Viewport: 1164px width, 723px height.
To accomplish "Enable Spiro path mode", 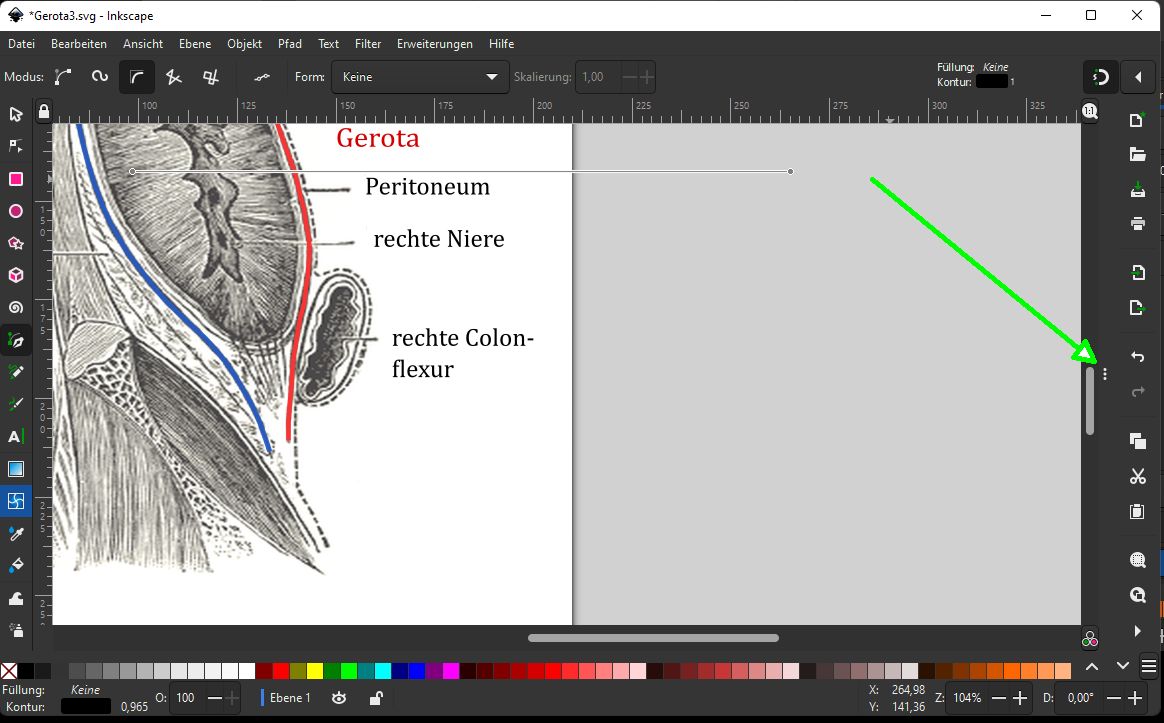I will [x=99, y=76].
